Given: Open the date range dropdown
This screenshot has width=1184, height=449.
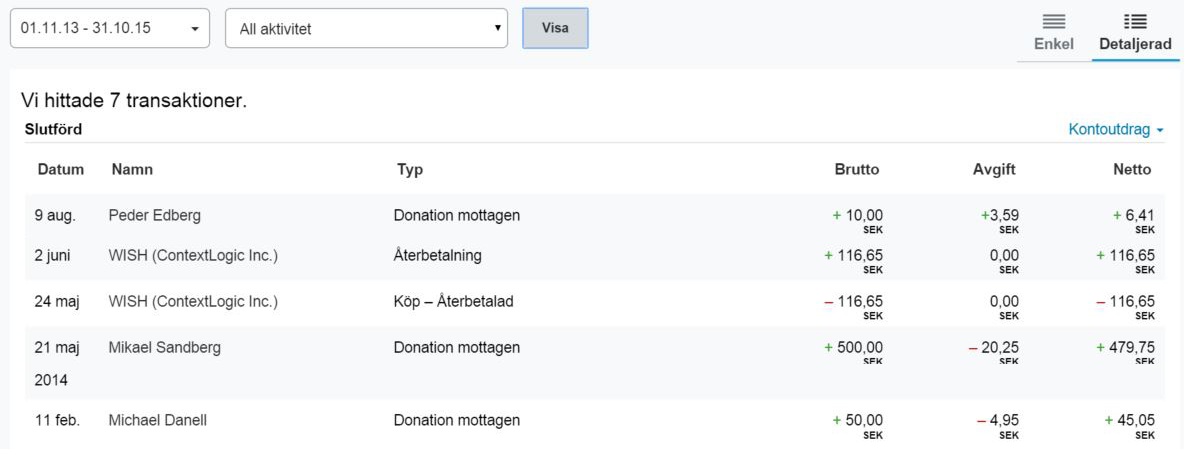Looking at the screenshot, I should [110, 28].
